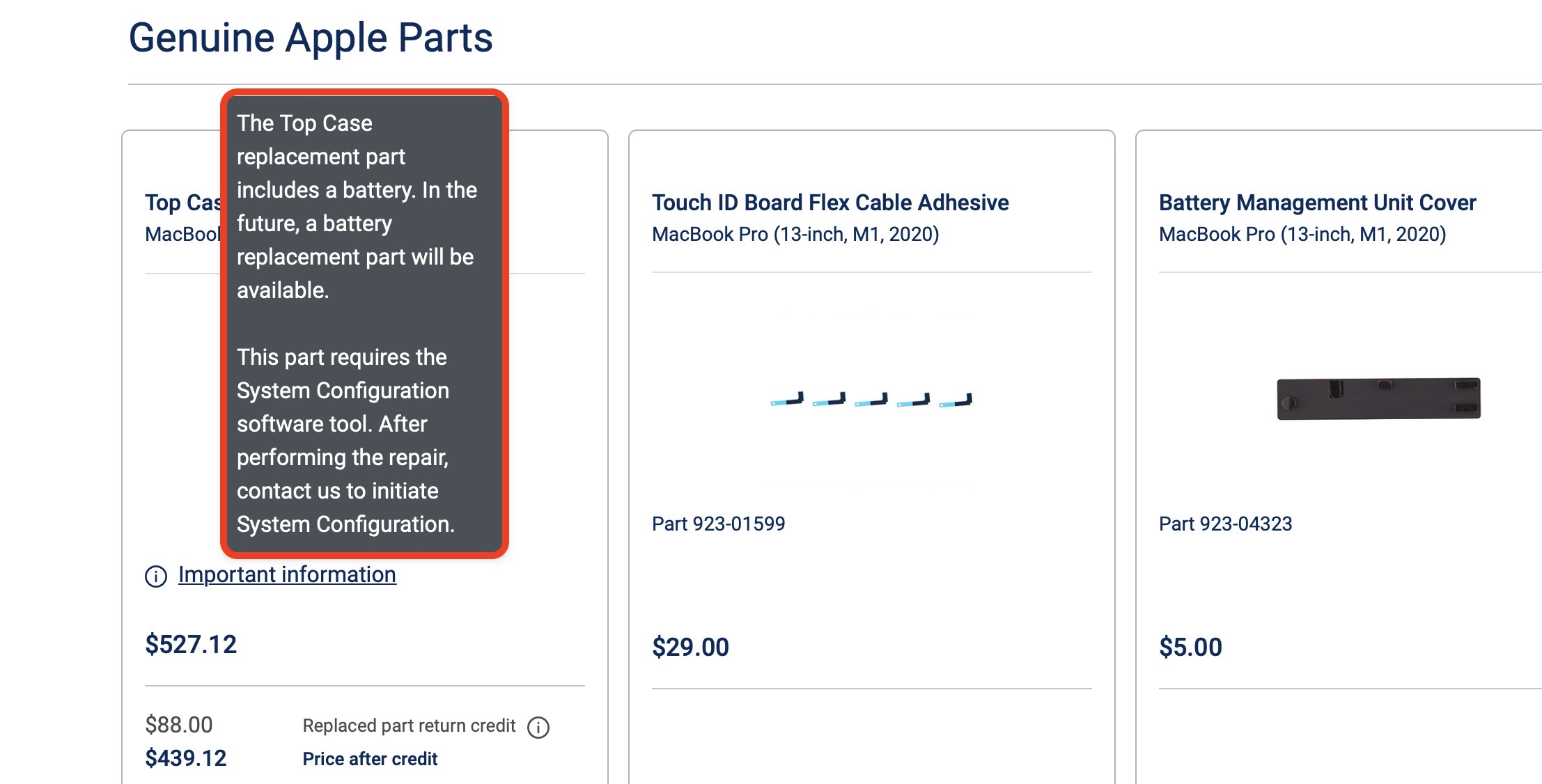The height and width of the screenshot is (784, 1542).
Task: Click the Battery Management Unit Cover image
Action: tap(1378, 399)
